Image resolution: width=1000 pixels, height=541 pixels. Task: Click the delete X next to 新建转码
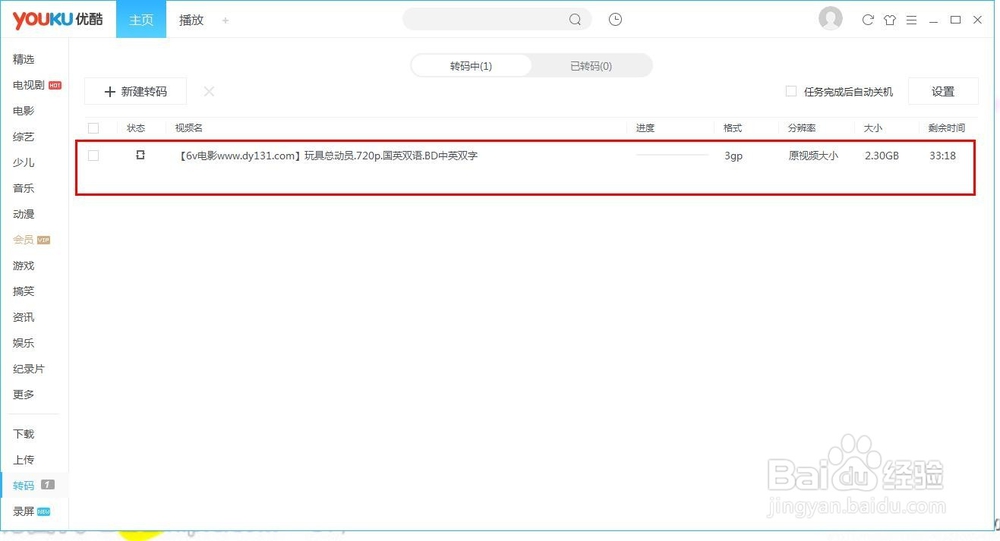(x=209, y=91)
